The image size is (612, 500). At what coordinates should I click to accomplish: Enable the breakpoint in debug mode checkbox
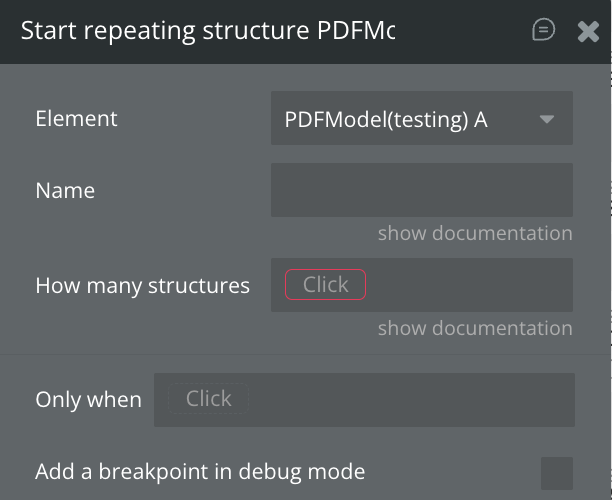(557, 473)
